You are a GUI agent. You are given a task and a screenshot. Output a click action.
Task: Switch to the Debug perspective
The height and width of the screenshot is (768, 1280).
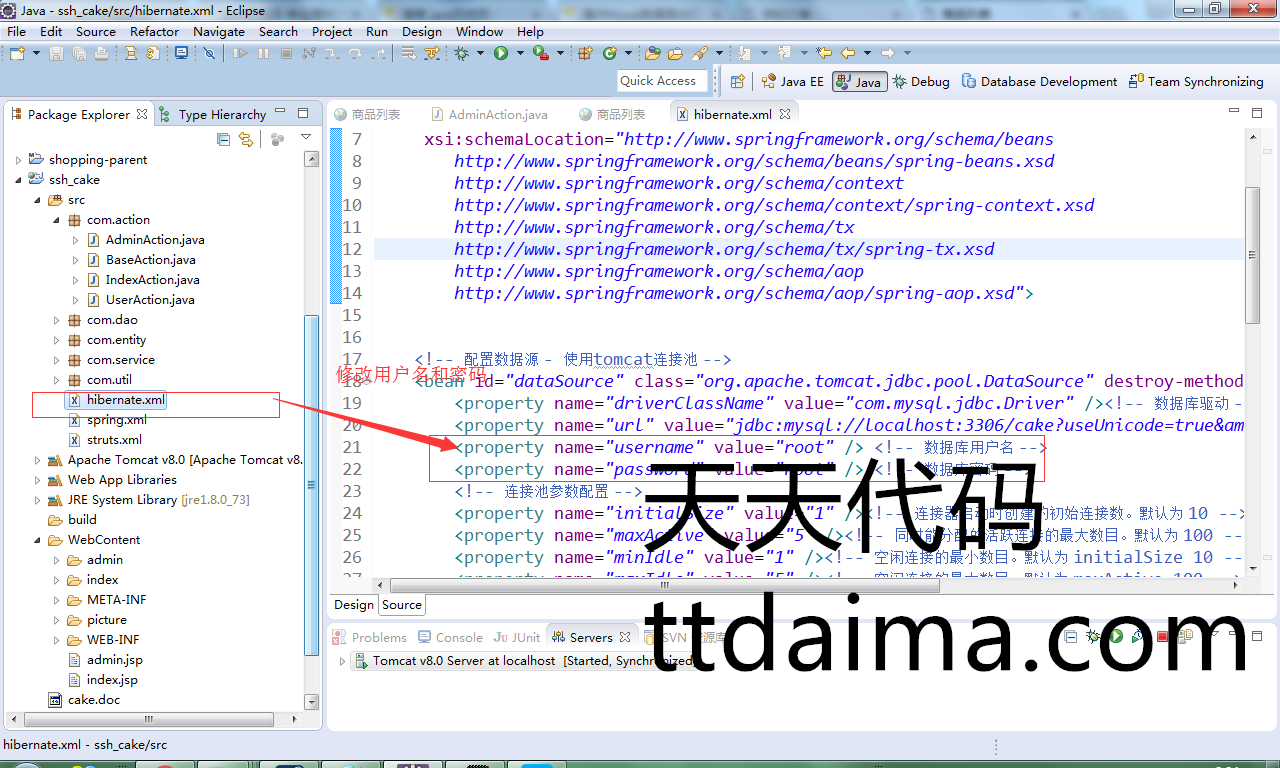click(x=920, y=82)
